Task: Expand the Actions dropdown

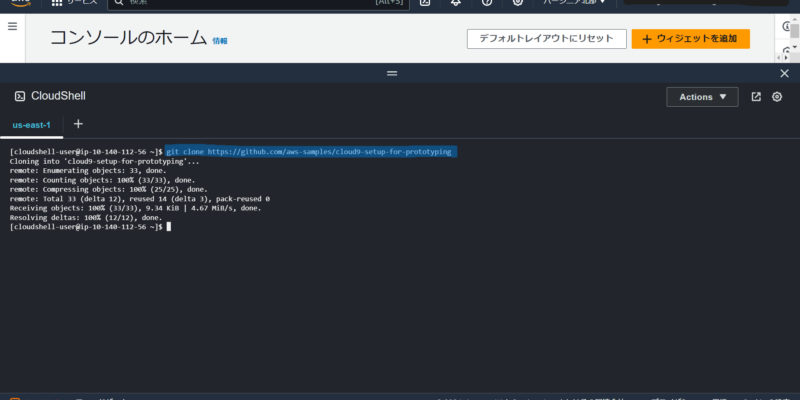Action: 702,97
